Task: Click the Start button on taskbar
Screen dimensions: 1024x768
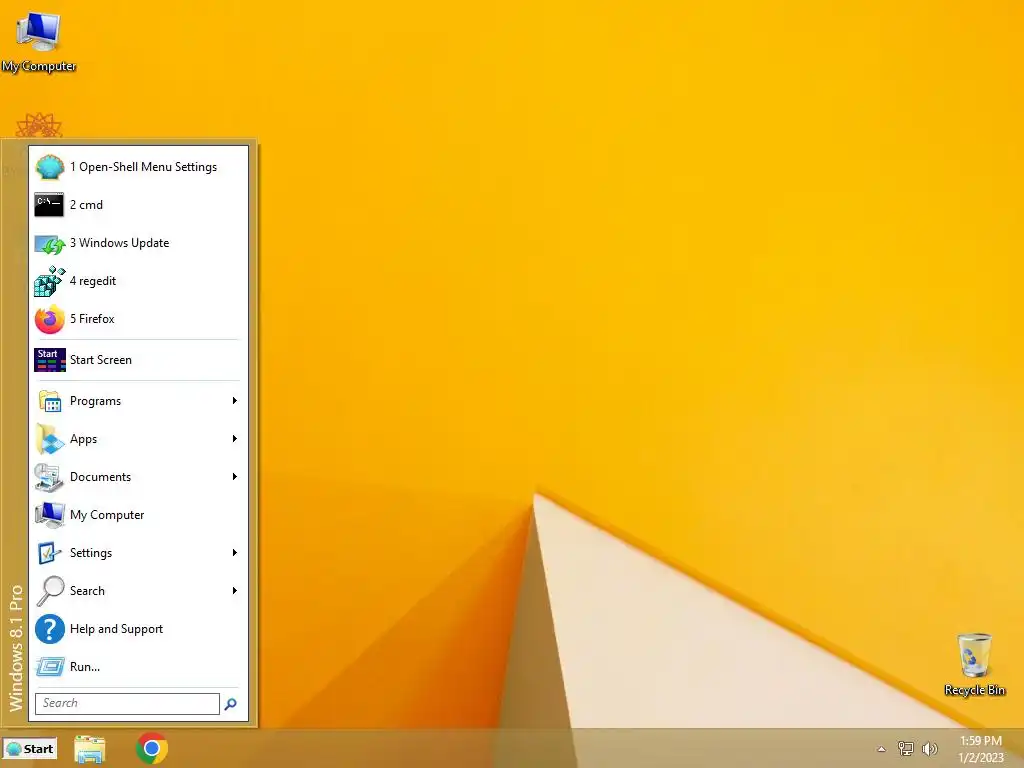Action: (x=29, y=749)
